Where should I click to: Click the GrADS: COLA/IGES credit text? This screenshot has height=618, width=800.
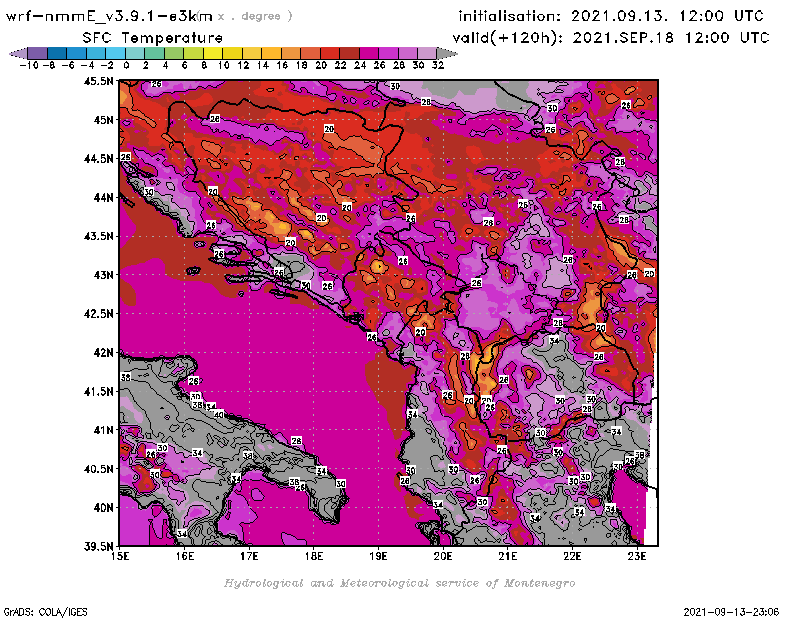pos(38,610)
